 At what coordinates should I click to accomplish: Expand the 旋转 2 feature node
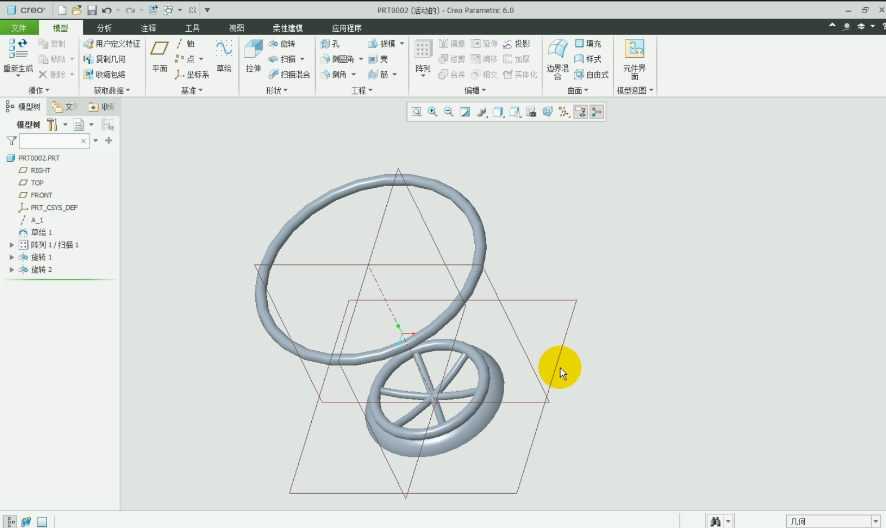[x=12, y=270]
